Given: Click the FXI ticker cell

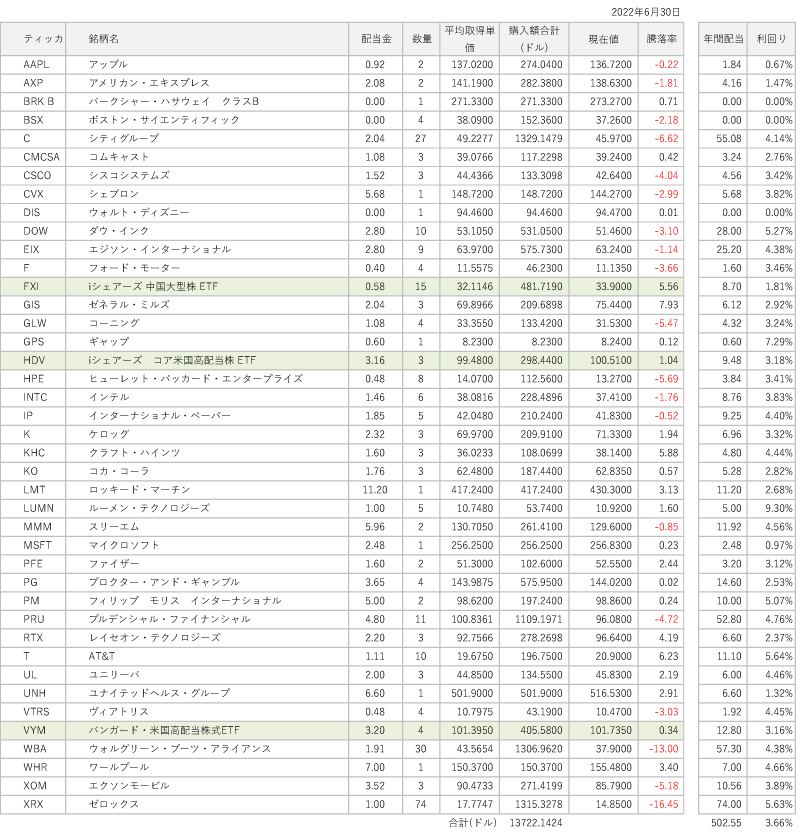Looking at the screenshot, I should [33, 287].
